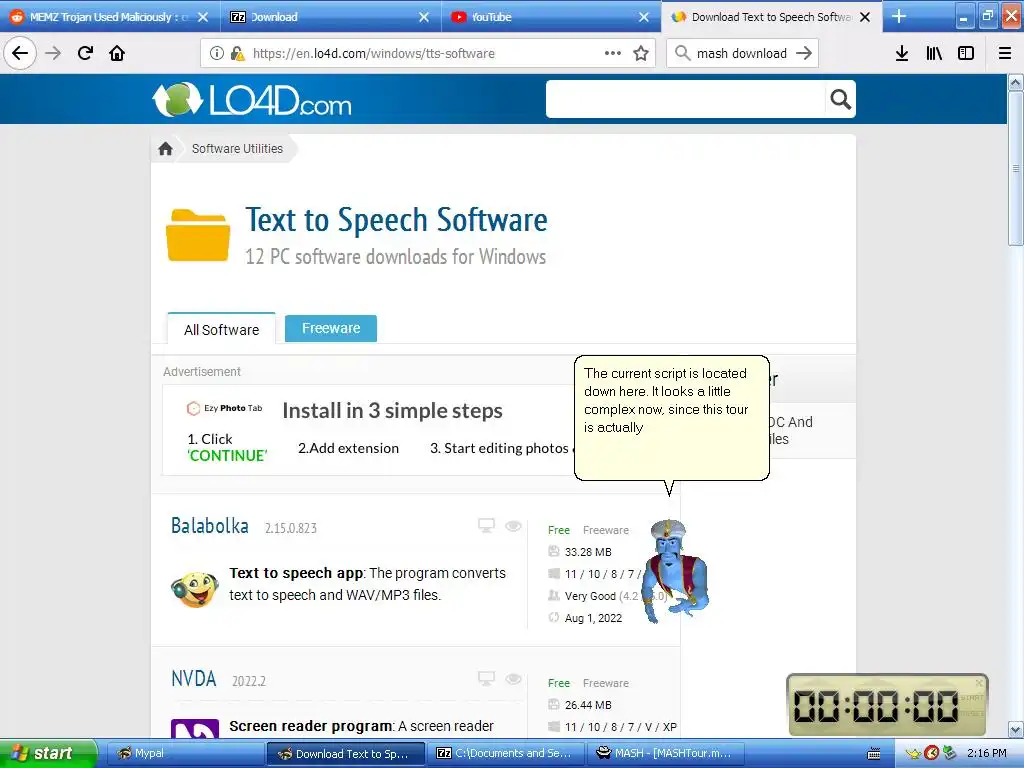Viewport: 1024px width, 768px height.
Task: Open the Balabolka software link
Action: [210, 526]
